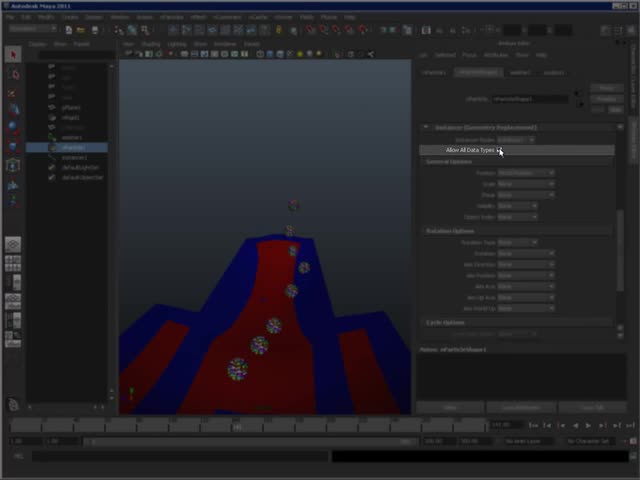Open the Instancer Nodes dropdown

[x=516, y=140]
